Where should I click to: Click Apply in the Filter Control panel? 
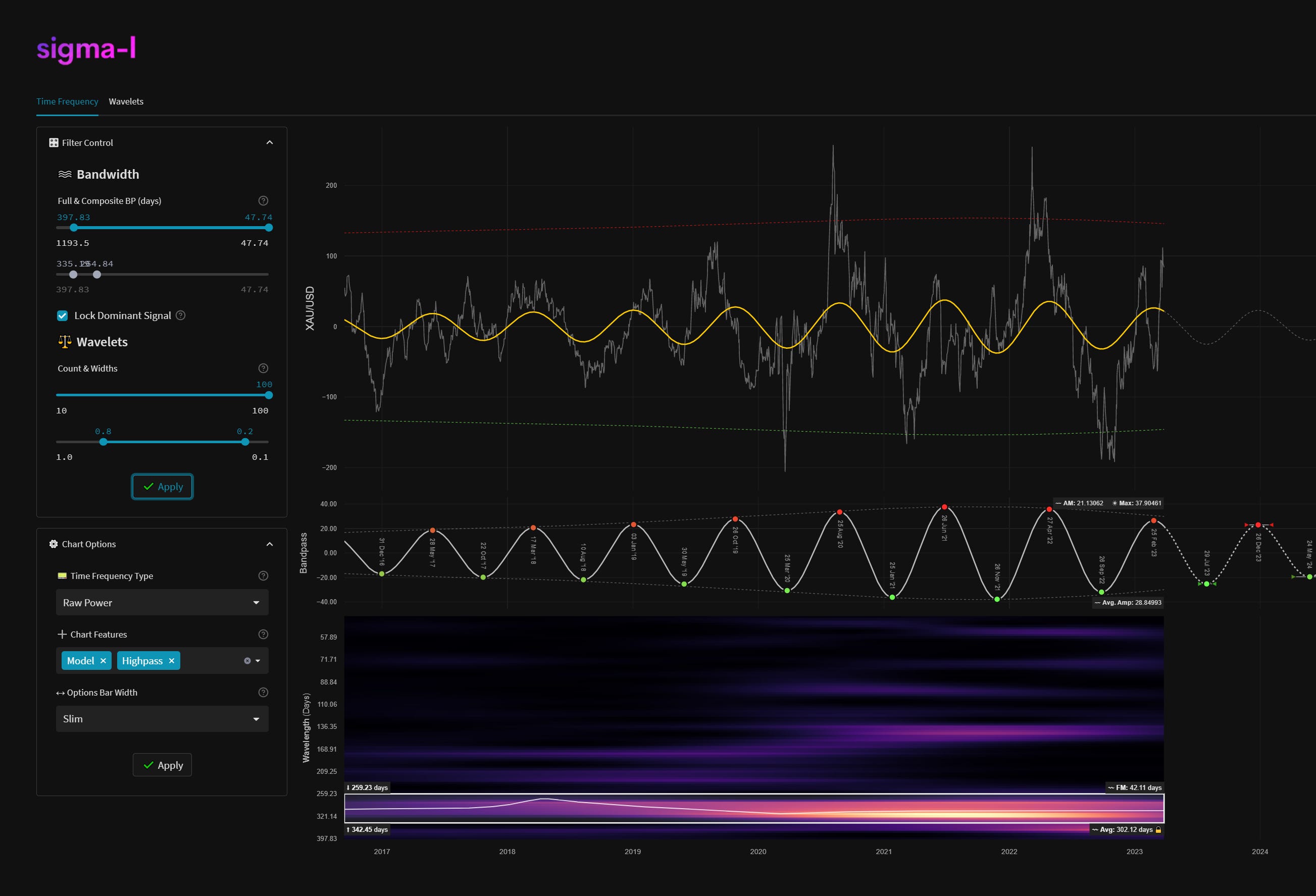pyautogui.click(x=163, y=487)
